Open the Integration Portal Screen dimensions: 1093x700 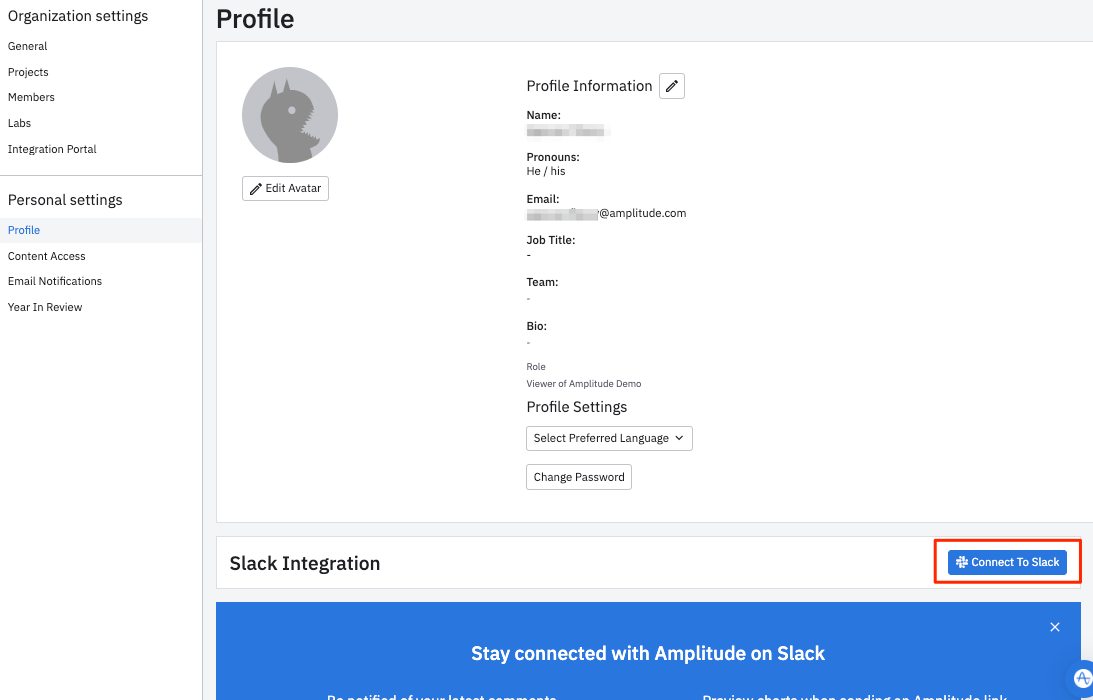tap(52, 149)
